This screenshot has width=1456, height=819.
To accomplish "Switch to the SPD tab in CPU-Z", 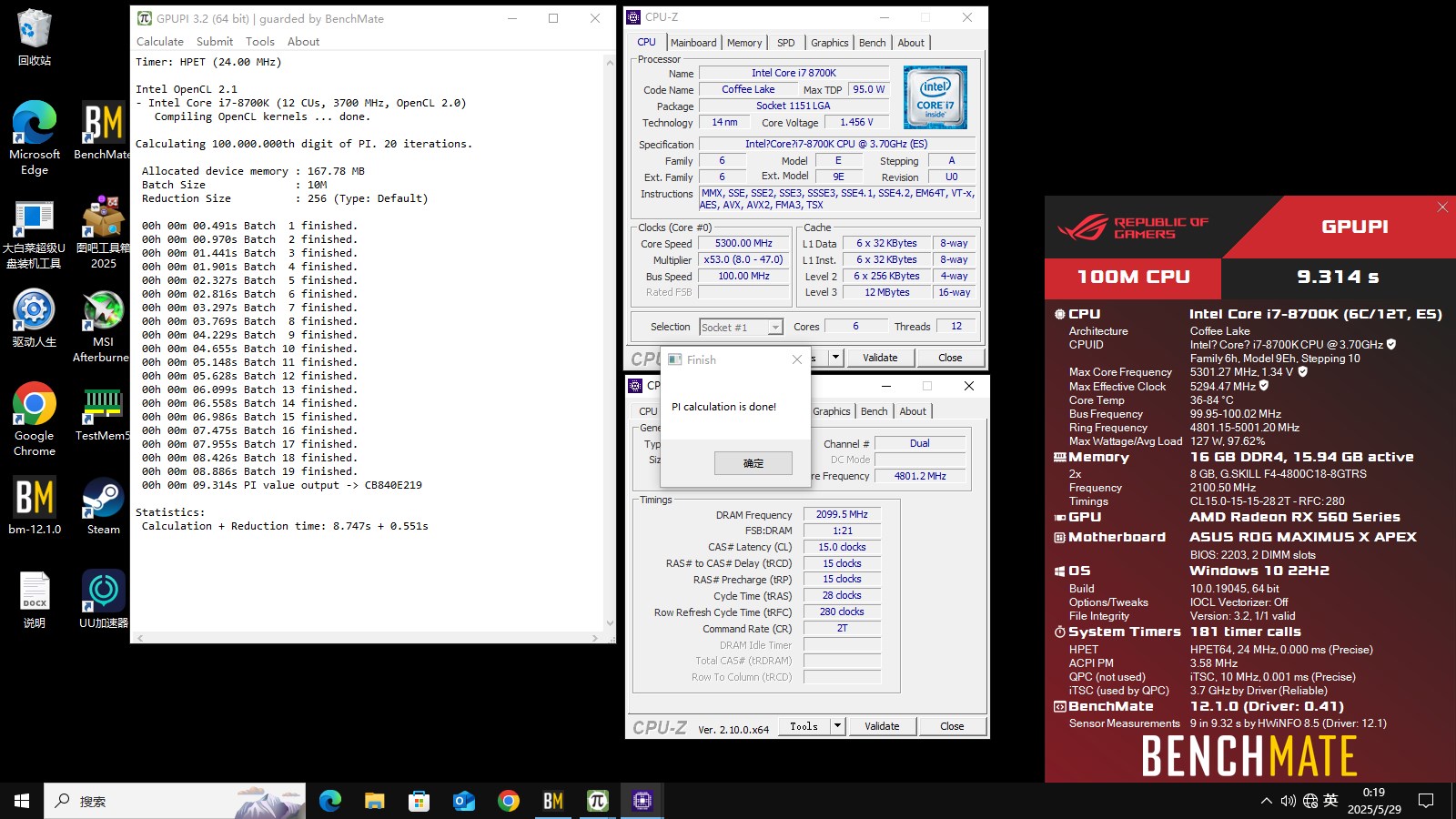I will [786, 43].
